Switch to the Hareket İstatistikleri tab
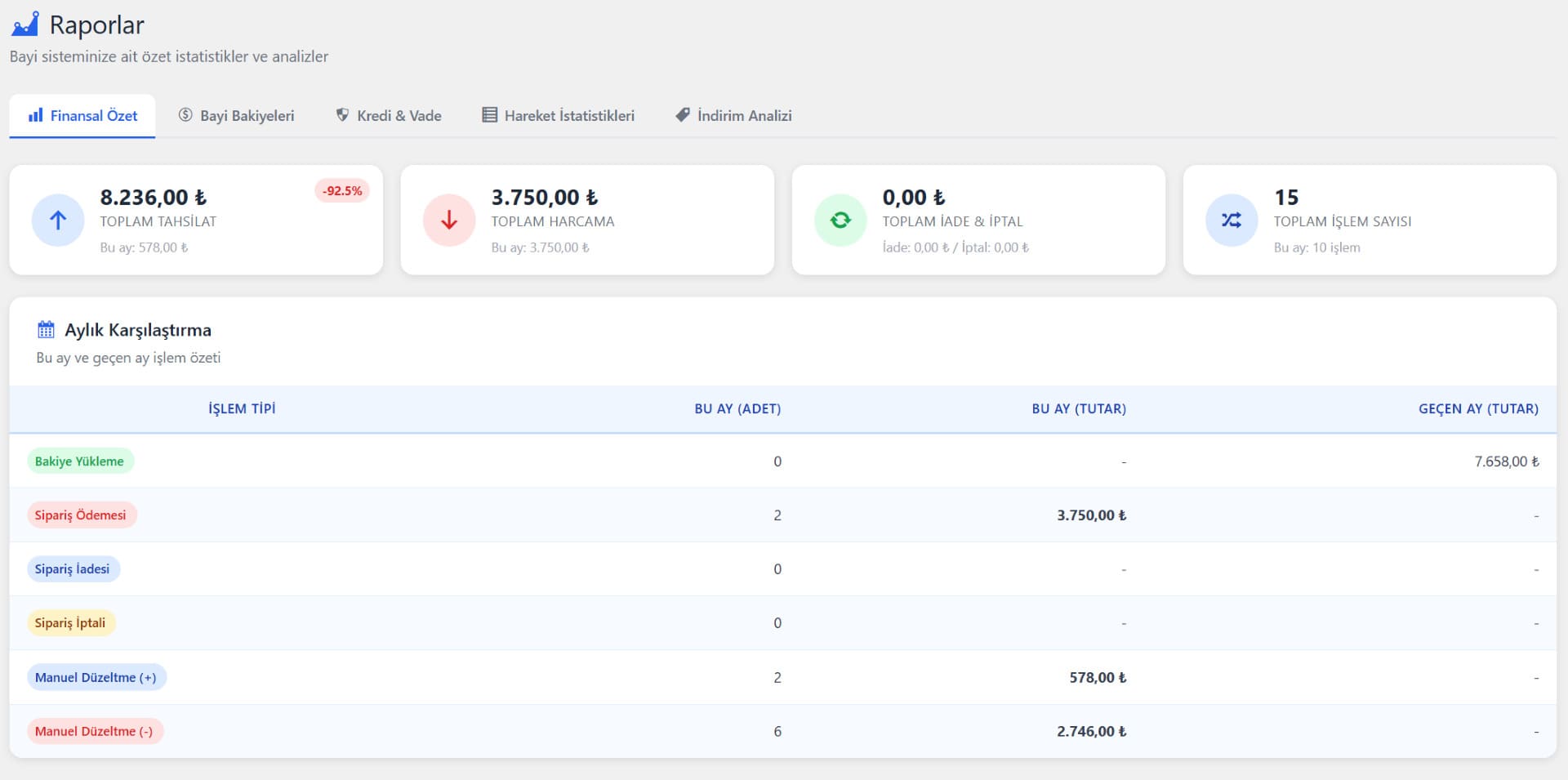 pyautogui.click(x=558, y=115)
